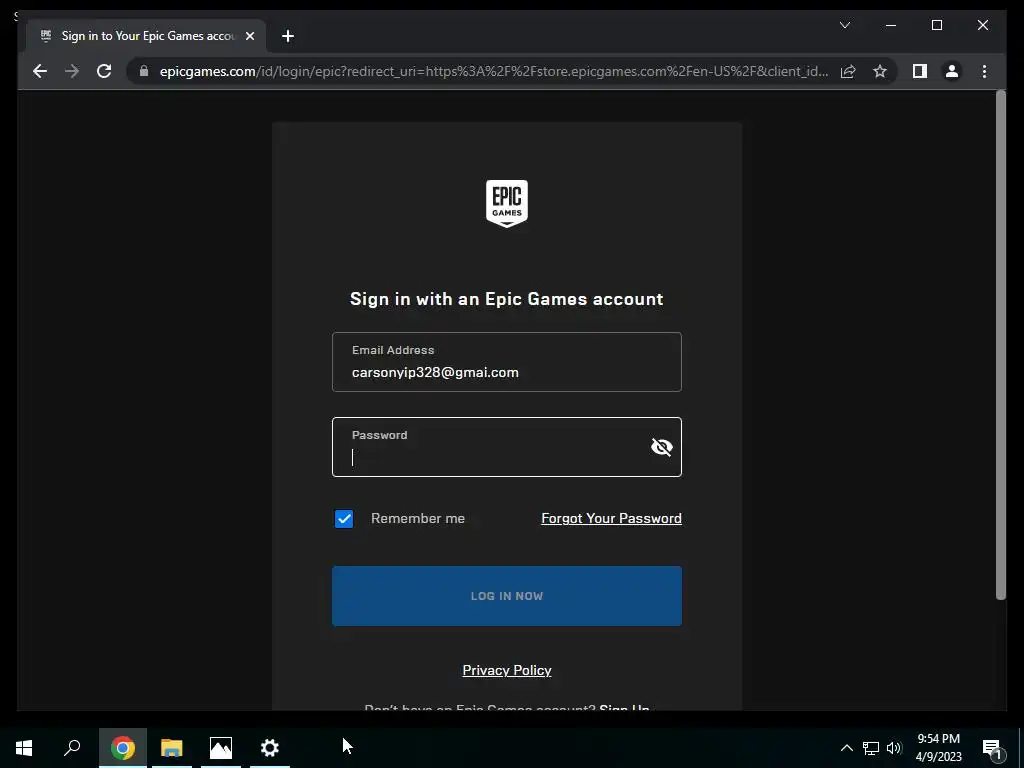Click the sign-in heading text
The width and height of the screenshot is (1024, 768).
[x=507, y=299]
